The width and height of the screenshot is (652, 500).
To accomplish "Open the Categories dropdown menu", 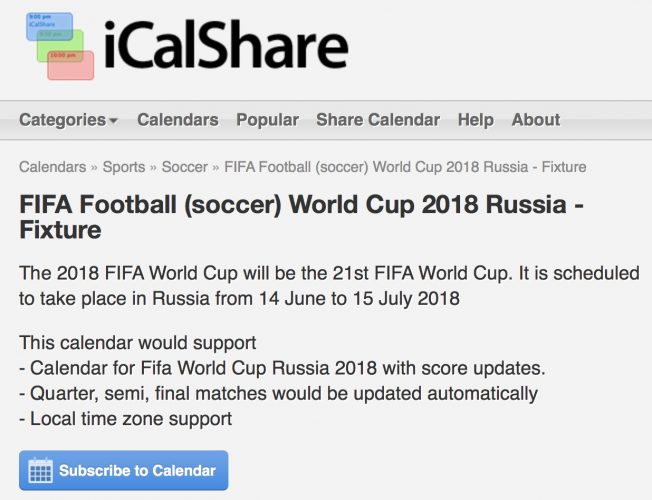I will tap(62, 120).
